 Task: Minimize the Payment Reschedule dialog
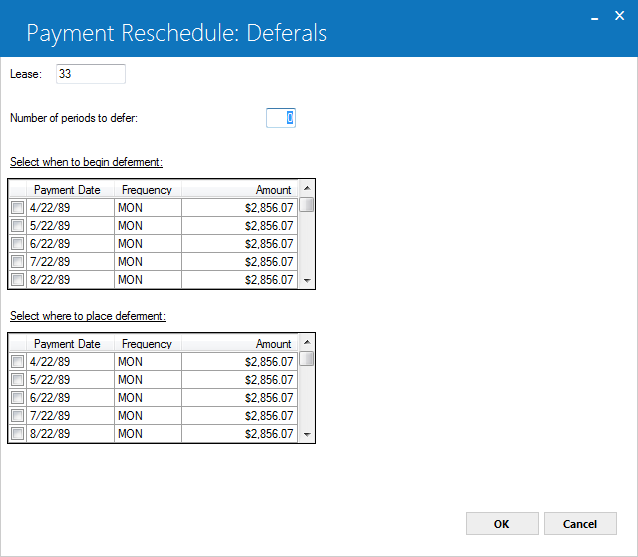point(594,17)
